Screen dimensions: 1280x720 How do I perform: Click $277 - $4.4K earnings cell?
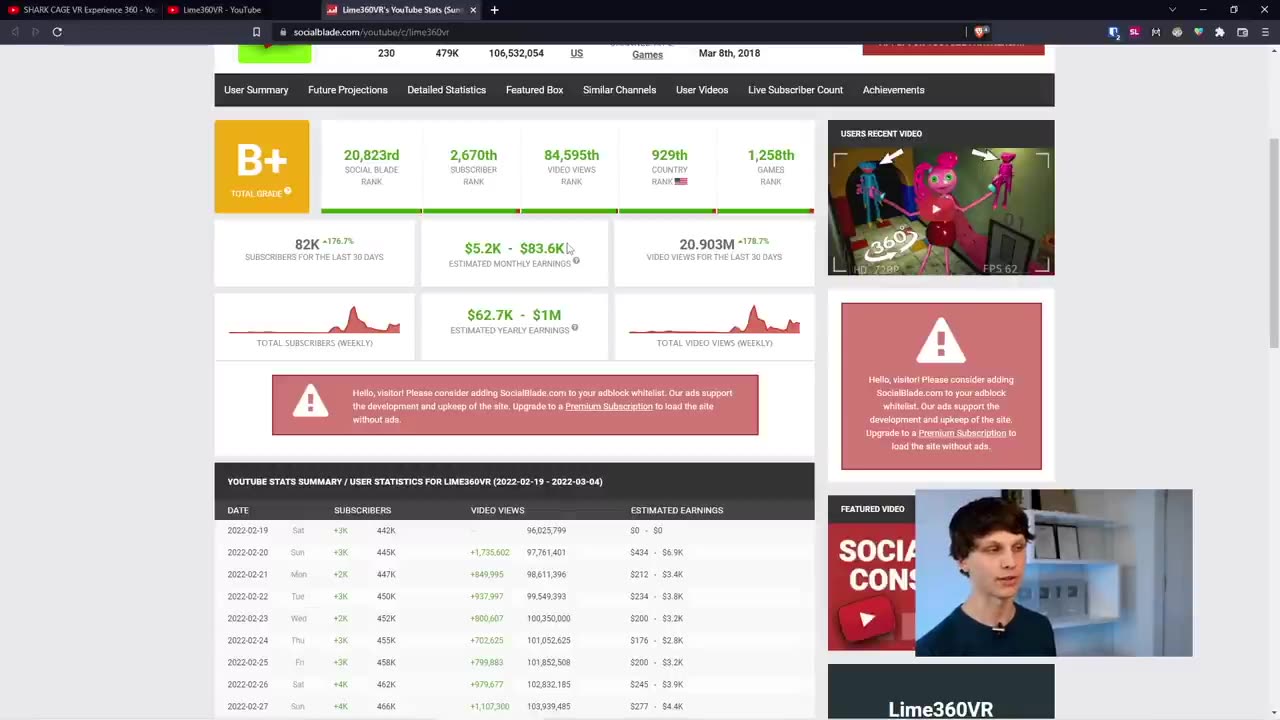(656, 706)
